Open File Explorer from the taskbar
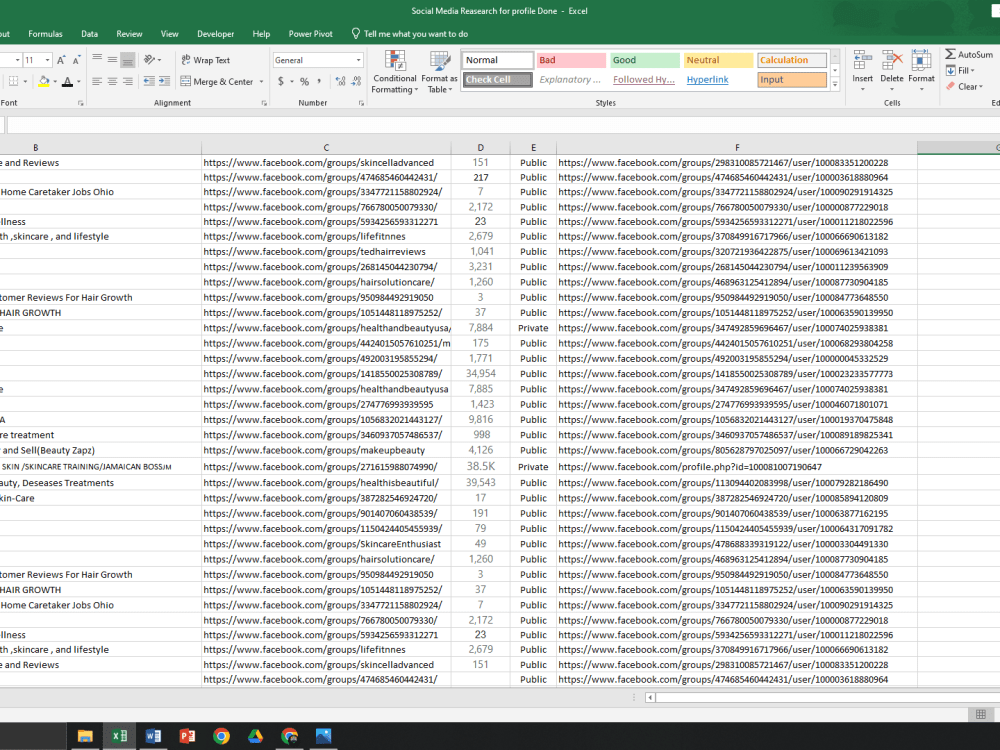 pos(85,736)
